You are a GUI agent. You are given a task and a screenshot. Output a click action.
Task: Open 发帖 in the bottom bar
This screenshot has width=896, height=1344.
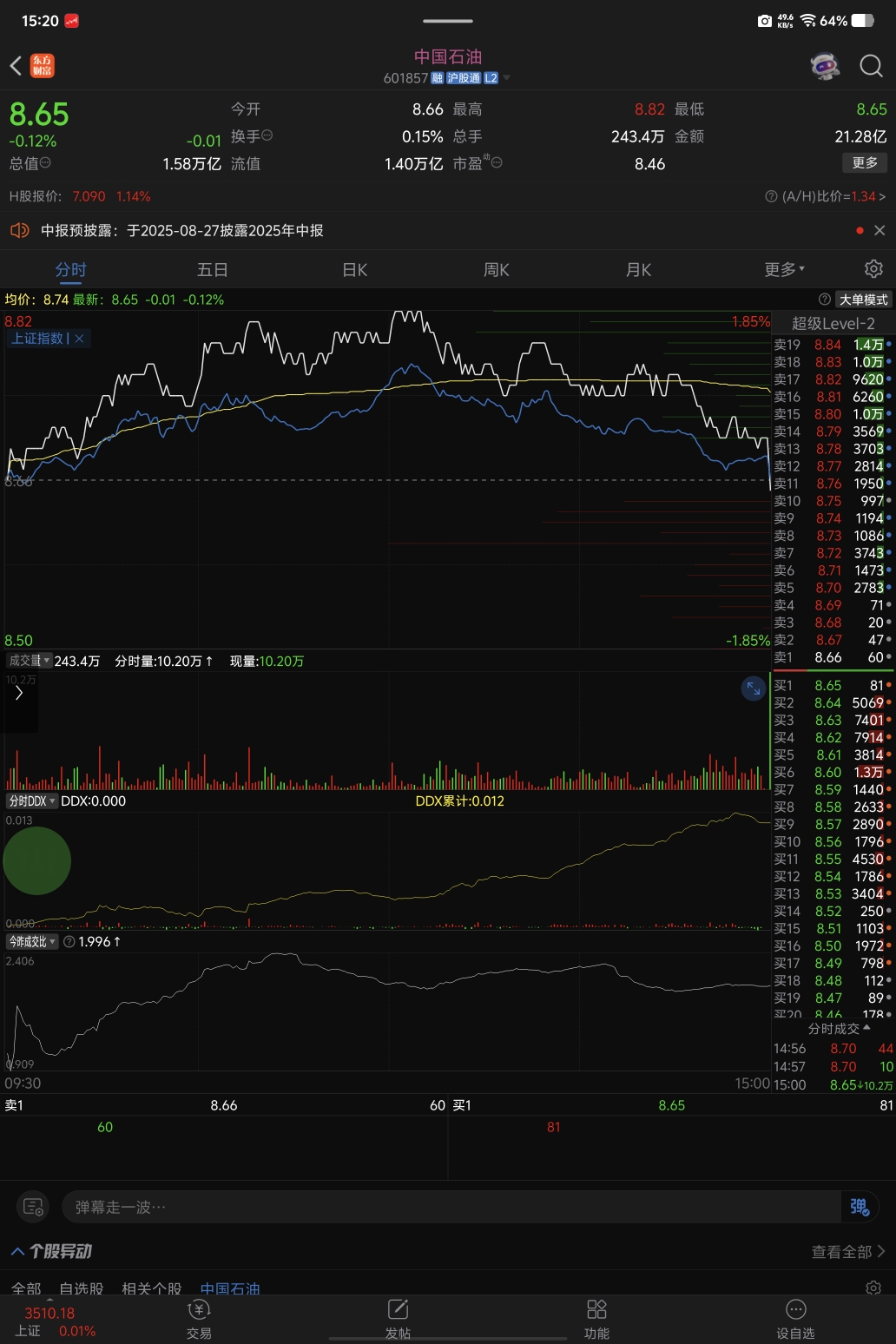click(x=398, y=1320)
